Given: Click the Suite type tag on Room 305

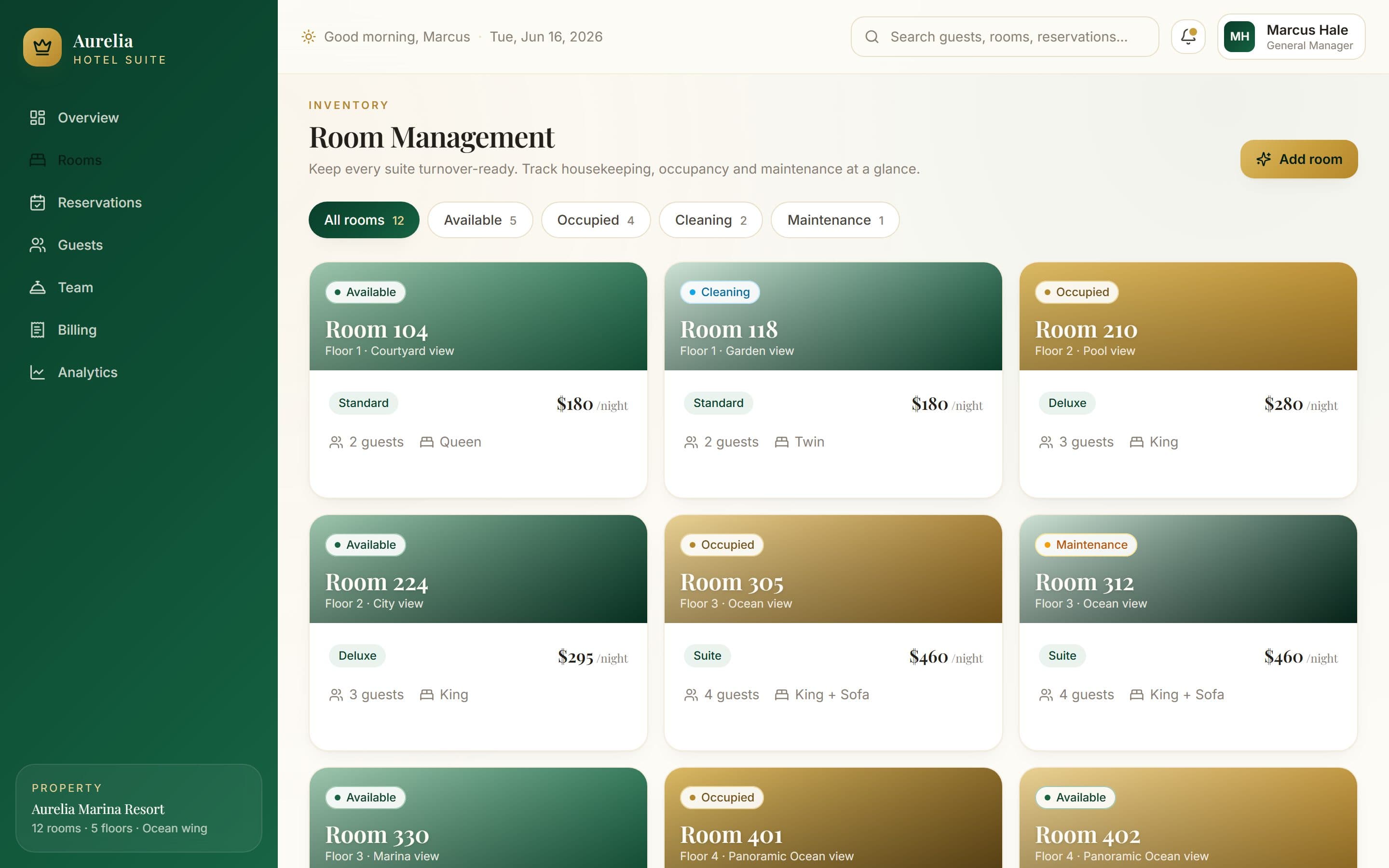Looking at the screenshot, I should point(707,656).
